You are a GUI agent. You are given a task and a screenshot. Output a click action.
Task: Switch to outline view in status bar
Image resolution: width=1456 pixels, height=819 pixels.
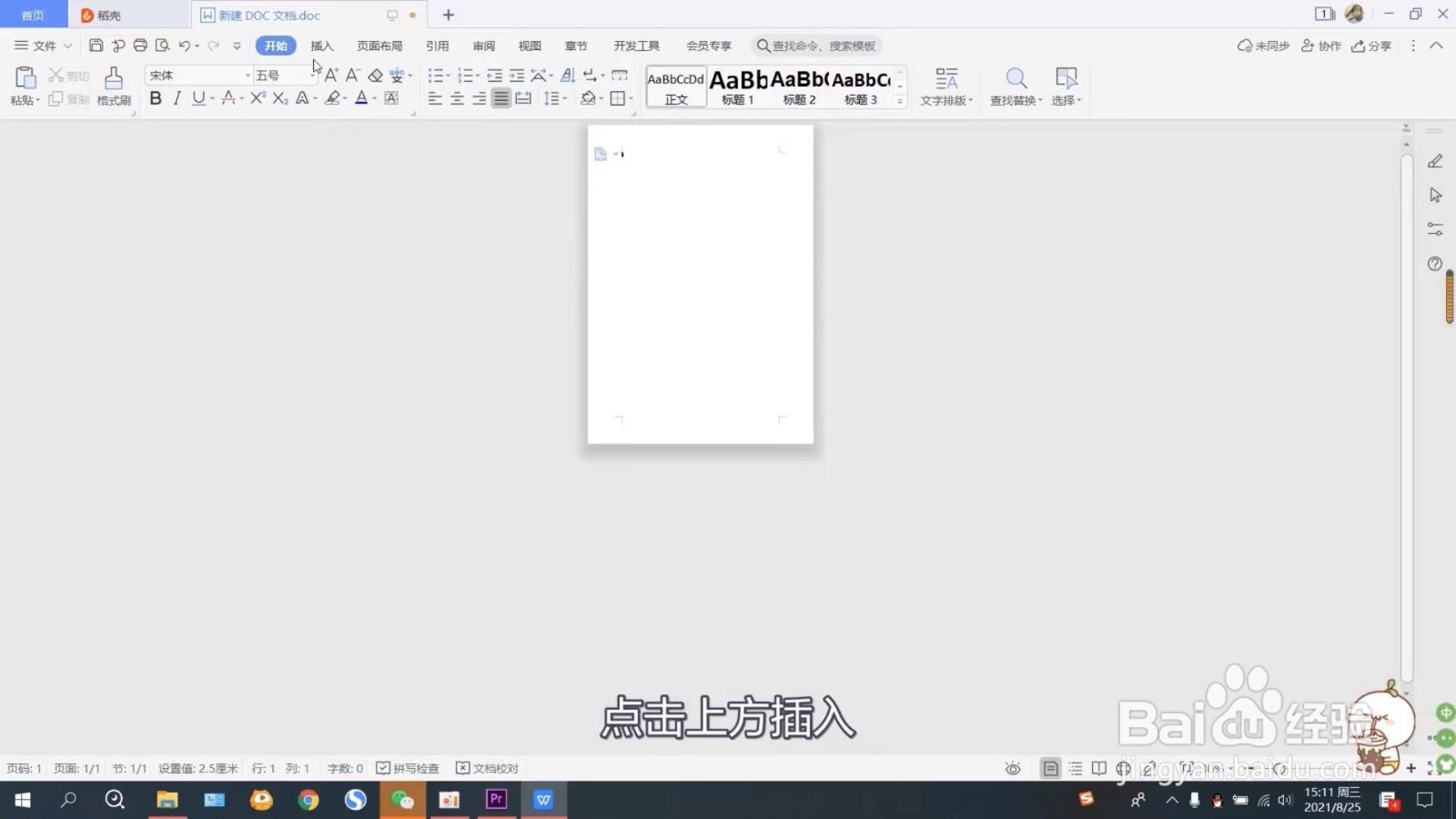1076,769
